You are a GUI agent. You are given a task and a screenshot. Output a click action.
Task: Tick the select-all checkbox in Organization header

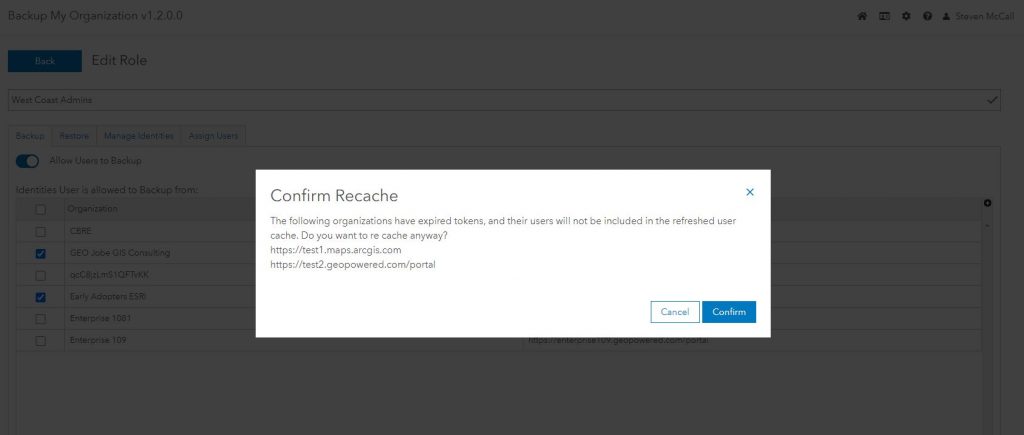tap(41, 209)
